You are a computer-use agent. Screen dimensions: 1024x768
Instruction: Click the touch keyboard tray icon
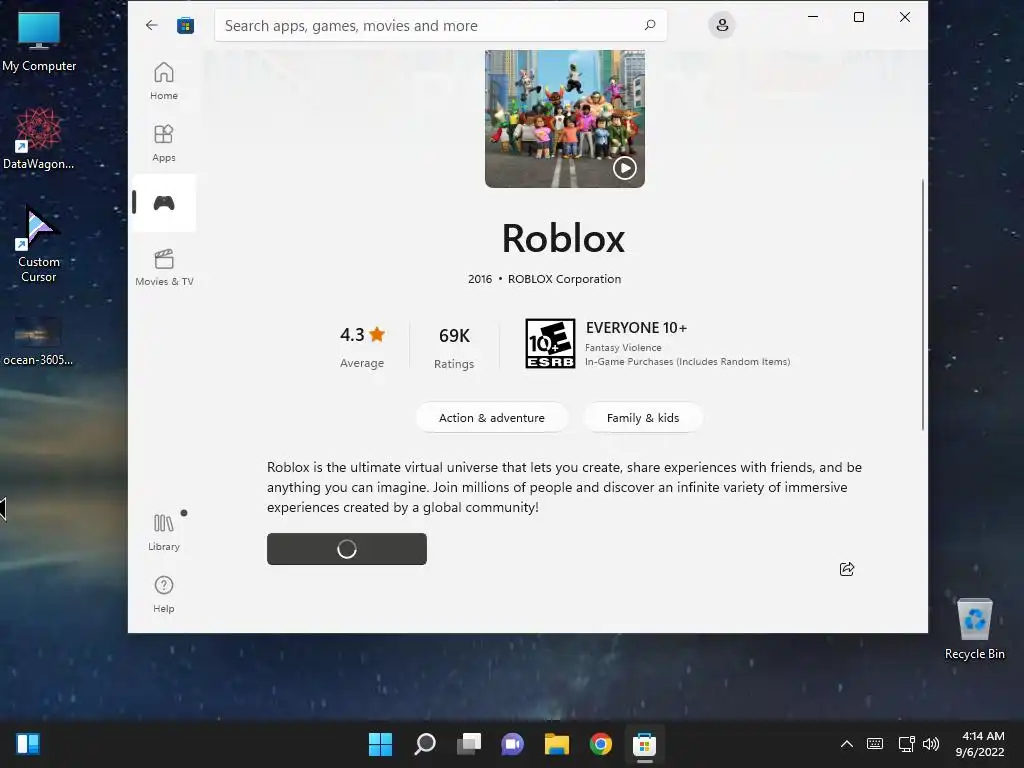875,744
